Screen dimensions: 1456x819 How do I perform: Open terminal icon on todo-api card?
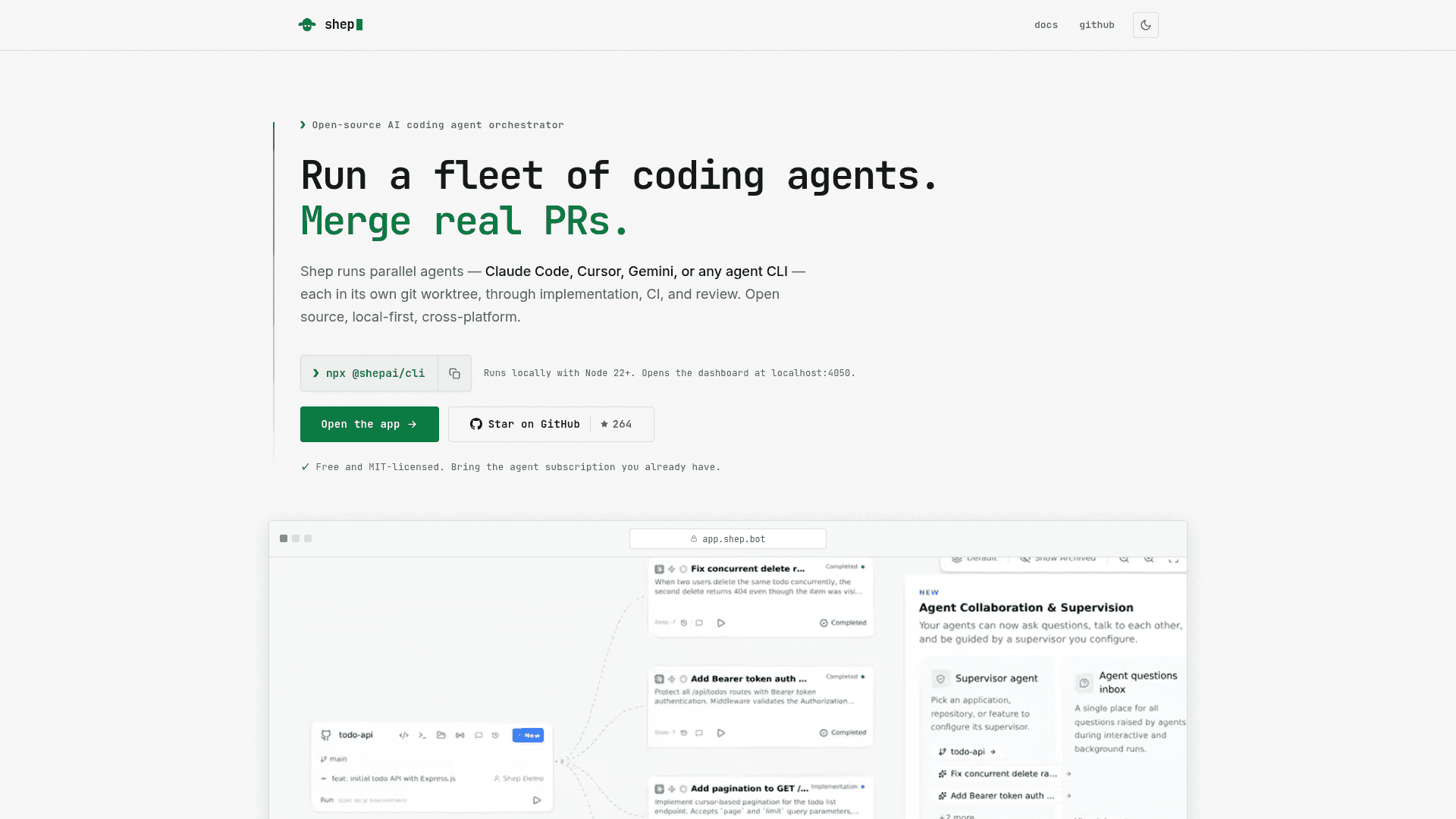click(422, 735)
